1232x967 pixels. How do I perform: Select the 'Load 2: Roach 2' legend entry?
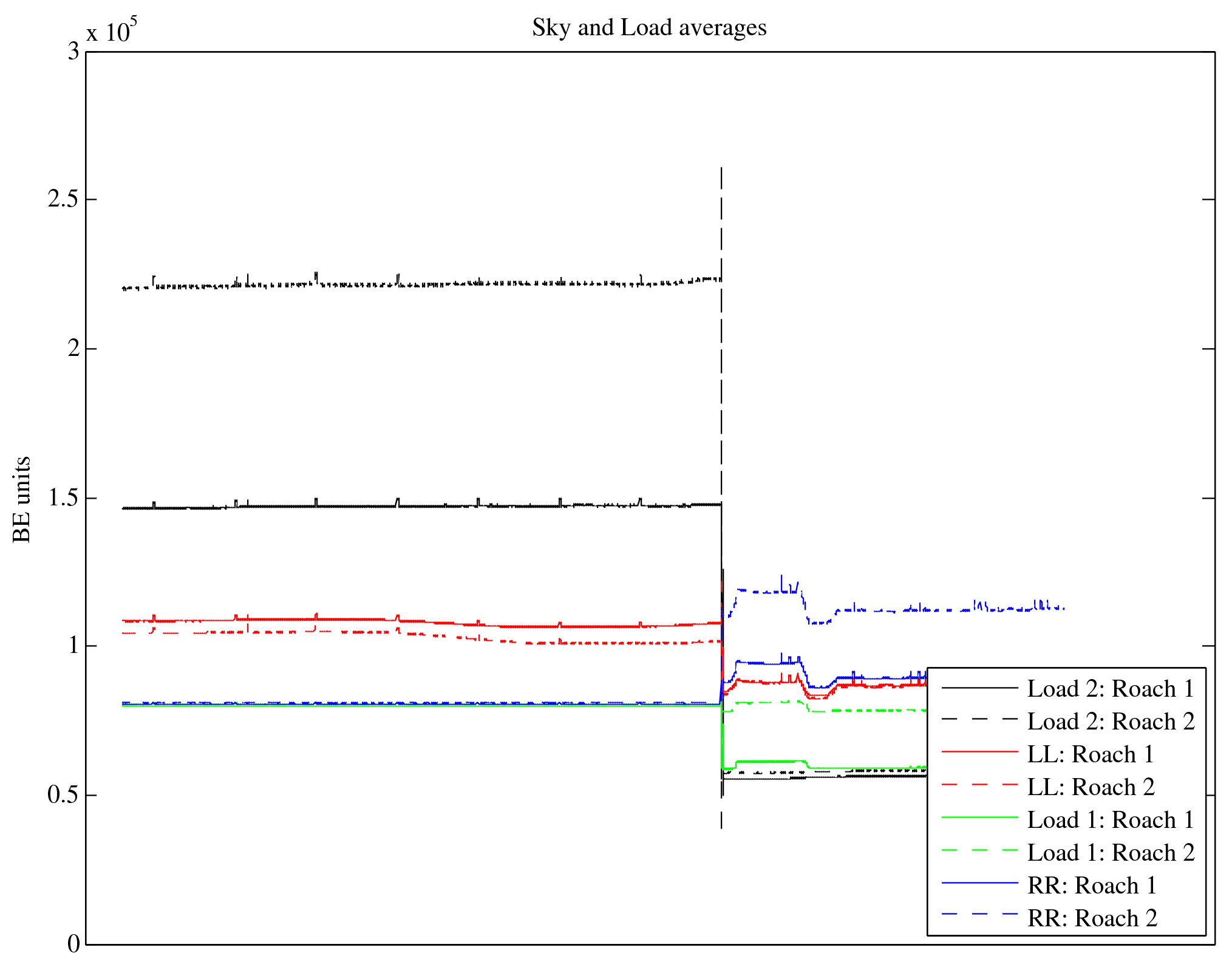point(1111,722)
